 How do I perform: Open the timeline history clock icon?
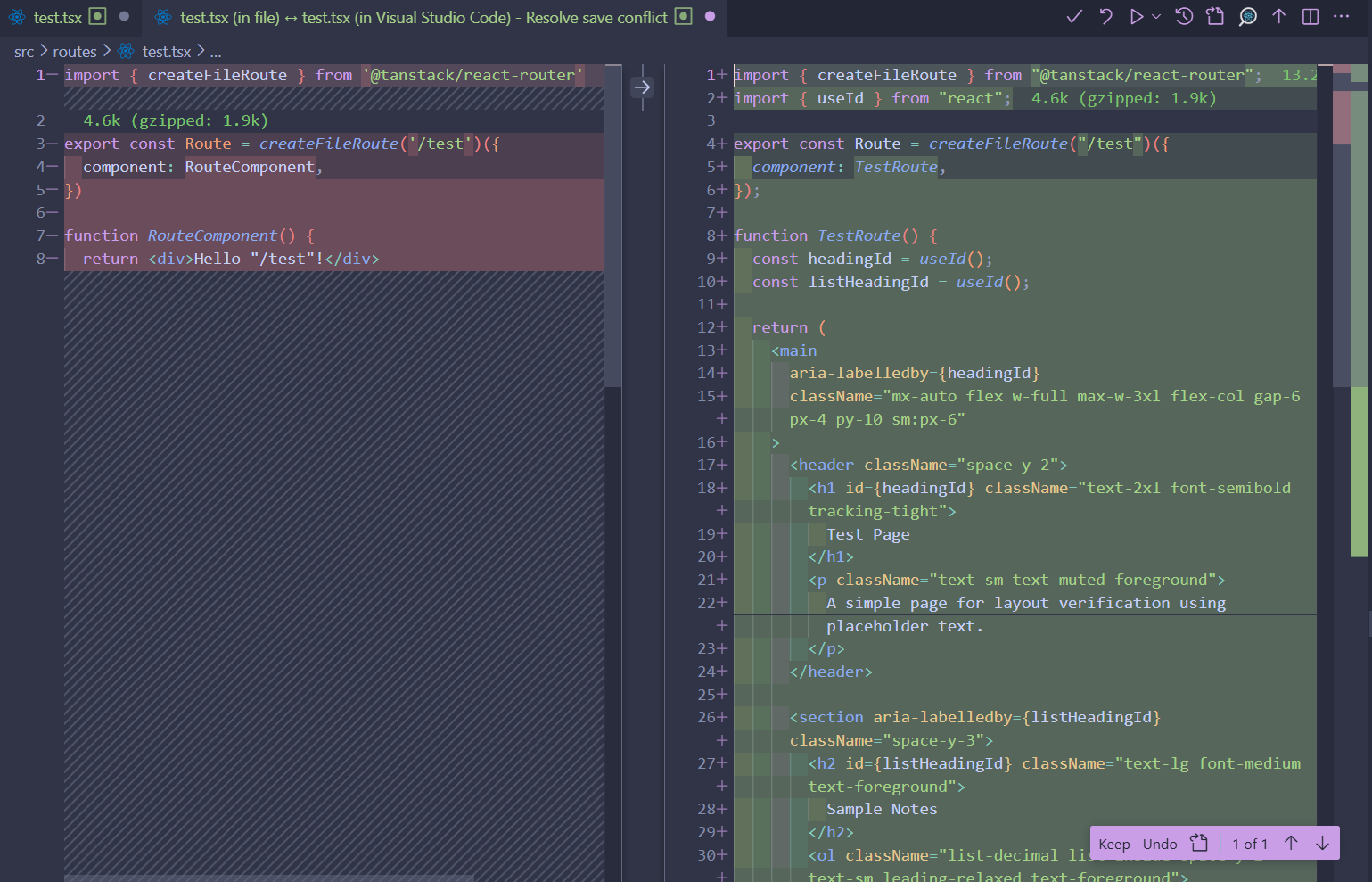tap(1184, 17)
